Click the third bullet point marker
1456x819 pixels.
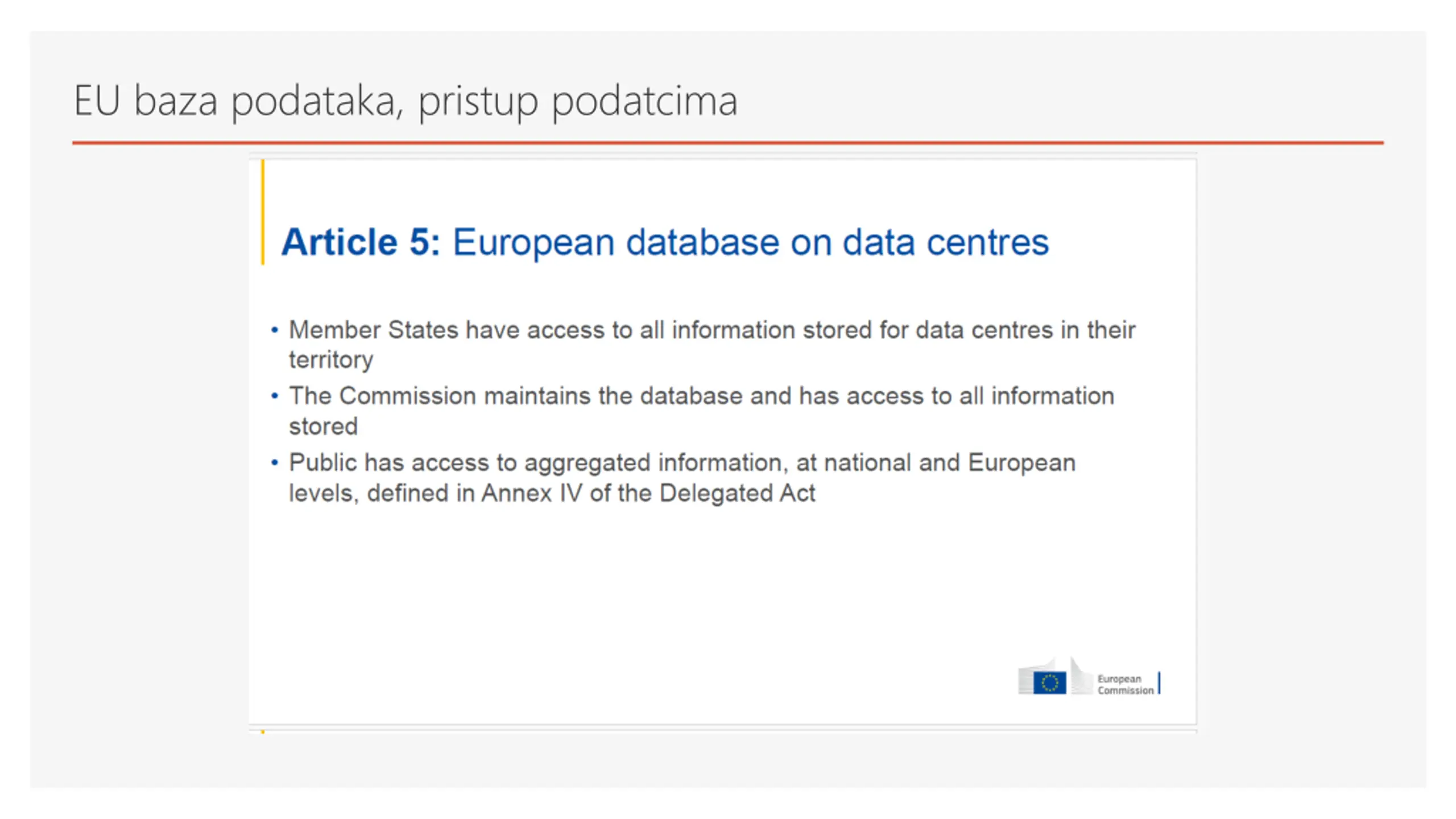pyautogui.click(x=275, y=463)
